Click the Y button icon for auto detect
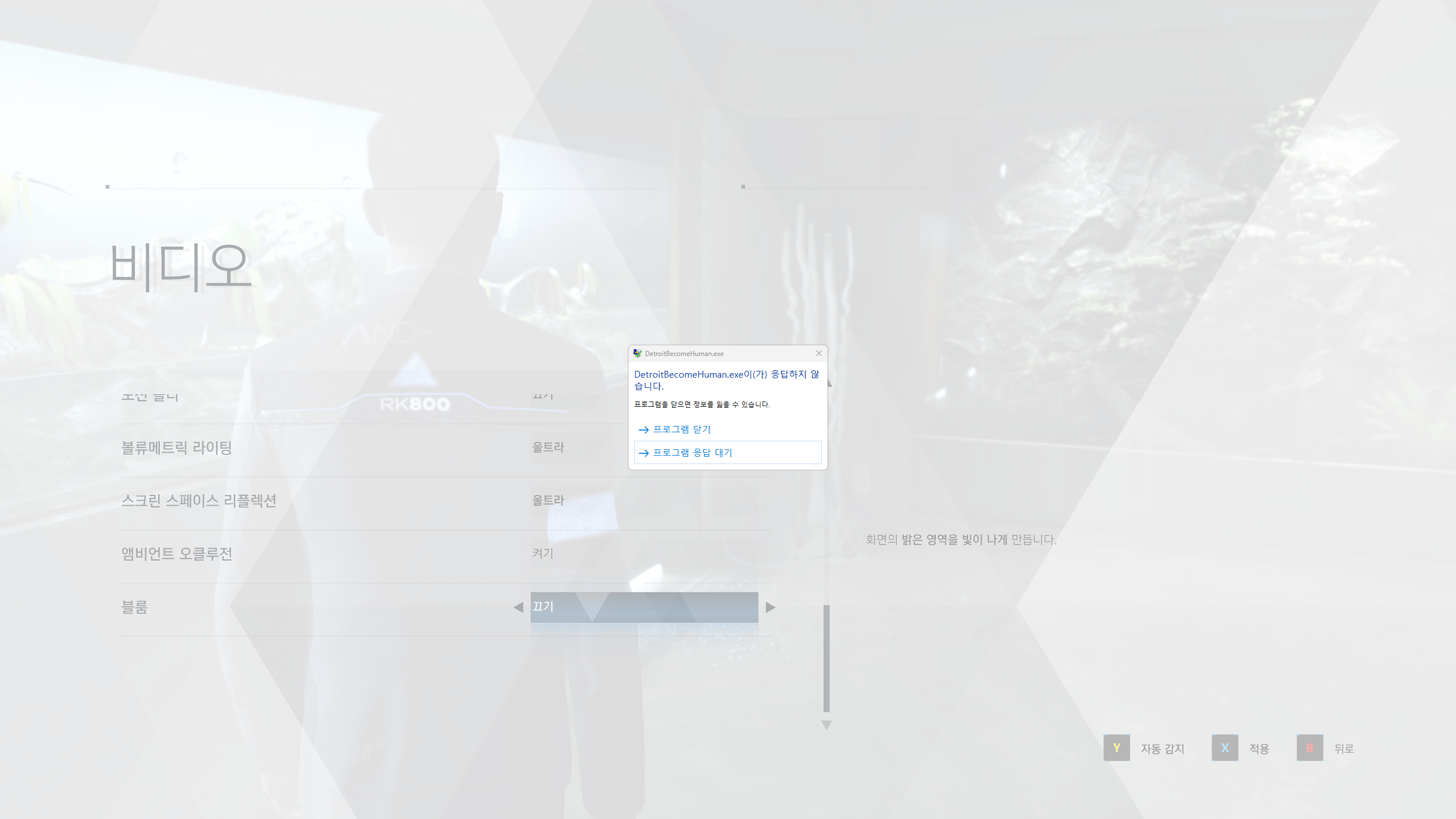The width and height of the screenshot is (1456, 819). (1116, 748)
